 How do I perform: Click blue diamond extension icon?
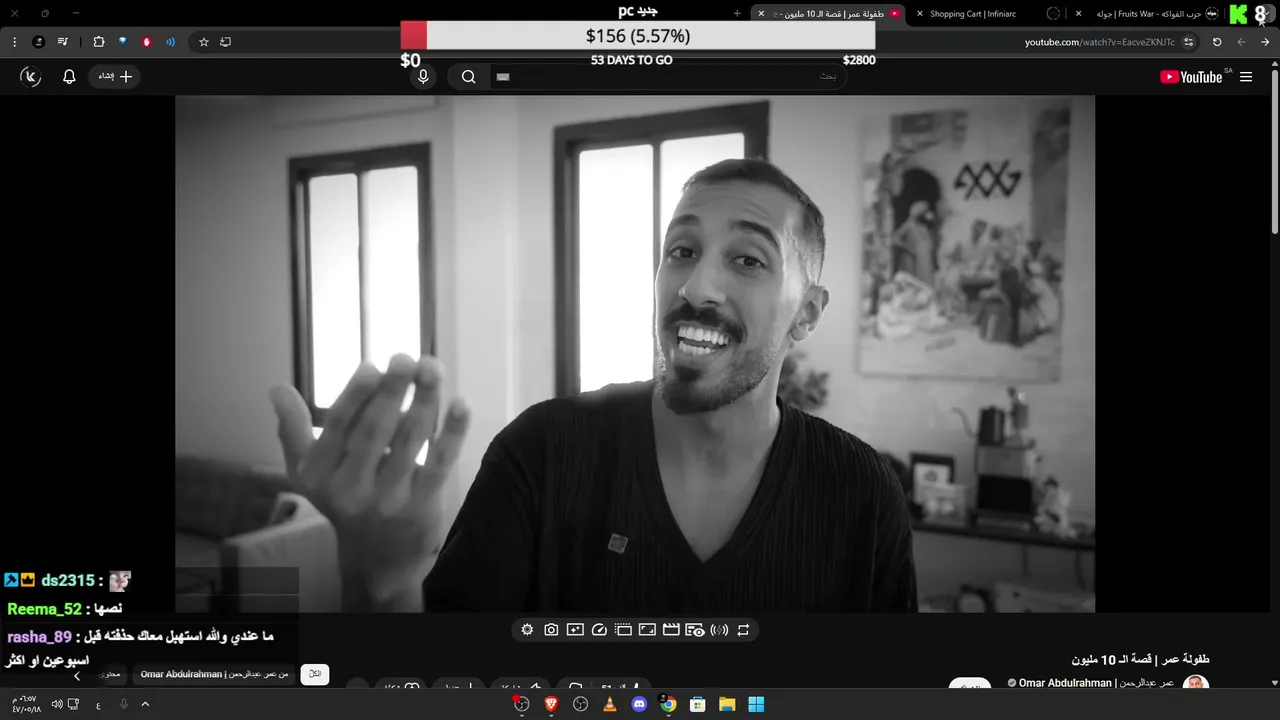click(x=123, y=42)
